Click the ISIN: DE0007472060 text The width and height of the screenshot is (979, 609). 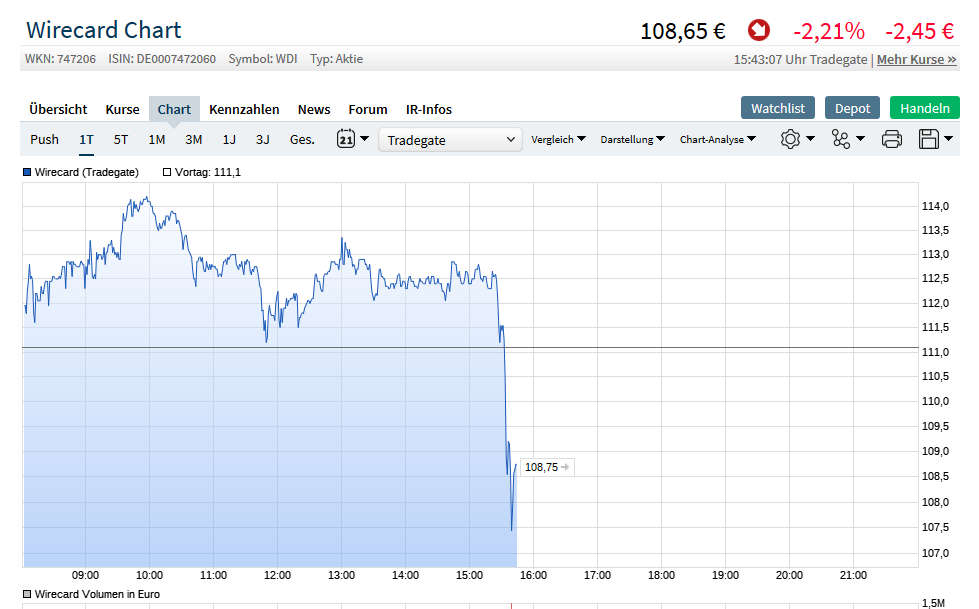pyautogui.click(x=162, y=59)
